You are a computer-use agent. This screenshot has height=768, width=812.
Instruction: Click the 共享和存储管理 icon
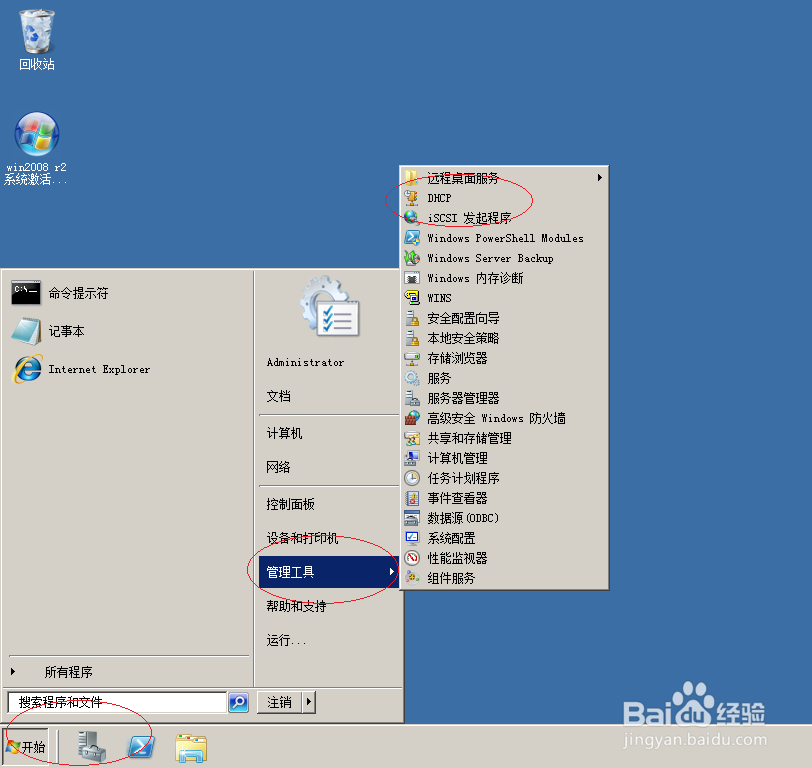click(412, 438)
